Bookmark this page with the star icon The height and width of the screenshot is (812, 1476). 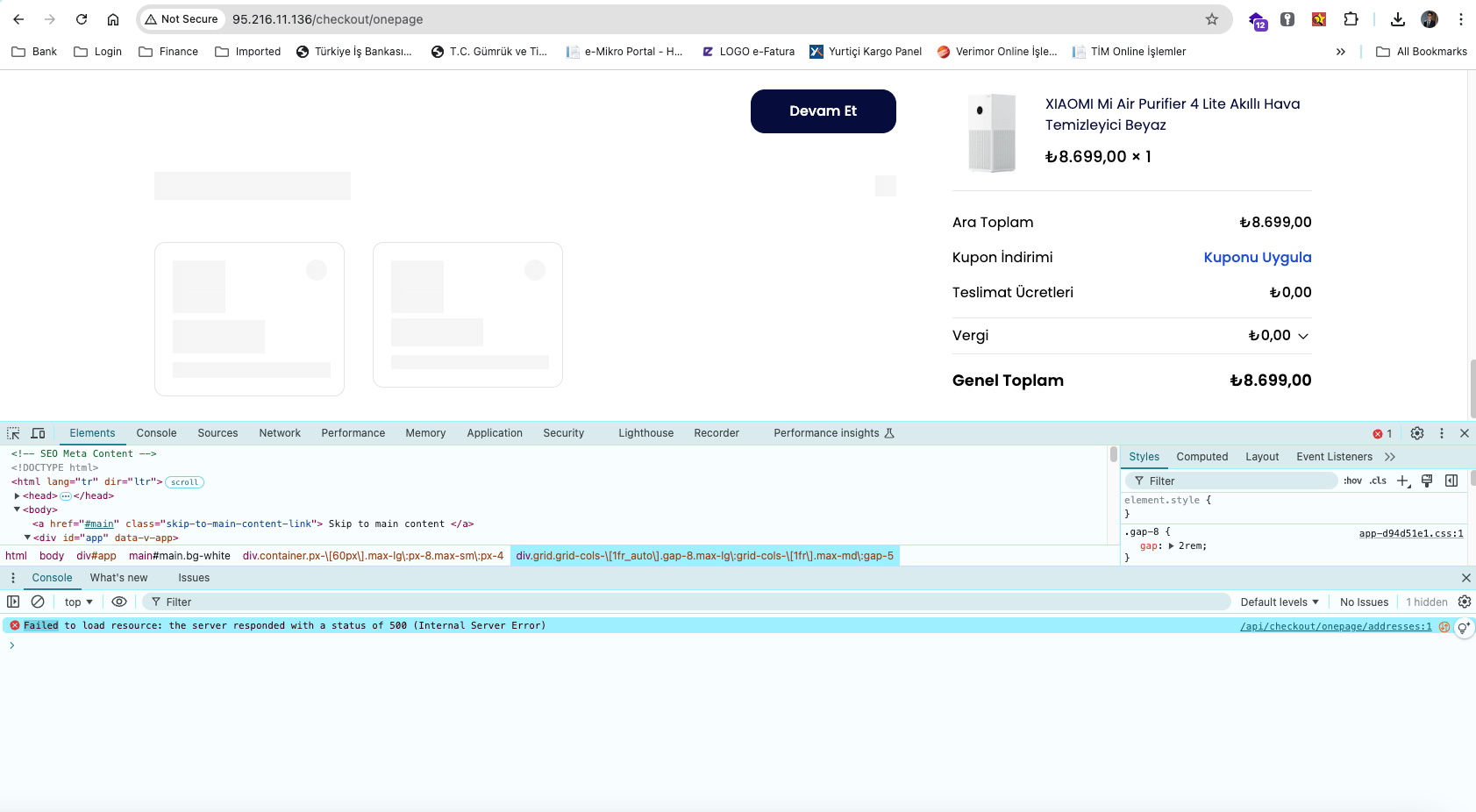click(1212, 19)
